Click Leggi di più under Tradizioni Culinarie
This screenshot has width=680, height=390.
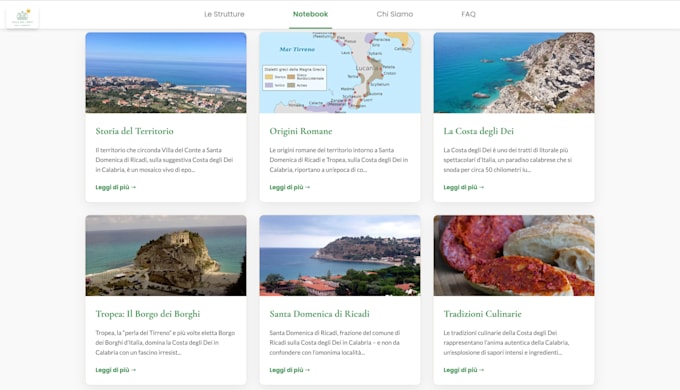pos(464,370)
